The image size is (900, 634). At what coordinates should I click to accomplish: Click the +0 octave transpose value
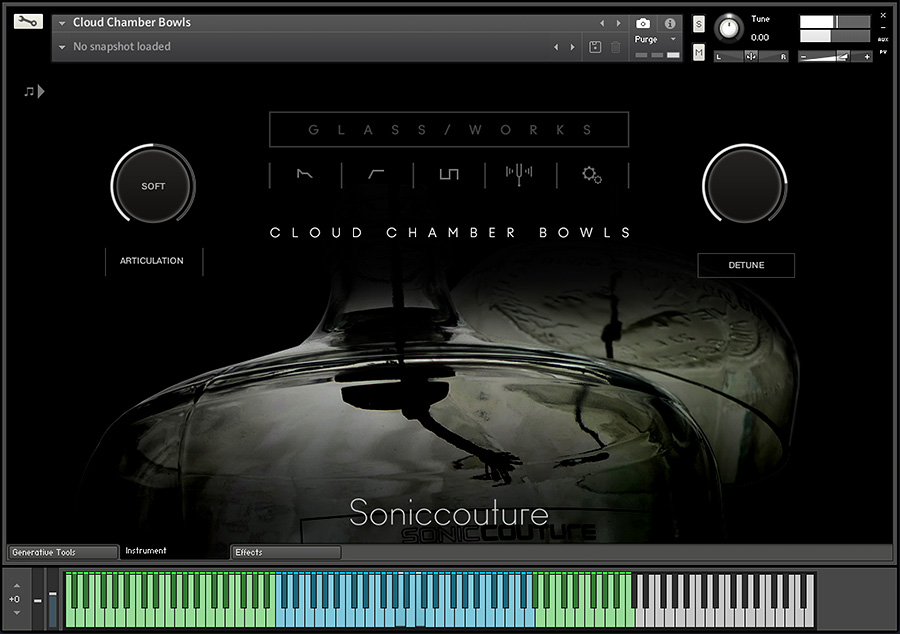point(14,599)
